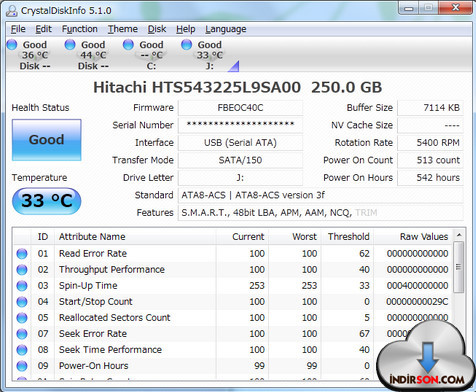
Task: Open the Disk menu
Action: pyautogui.click(x=157, y=29)
